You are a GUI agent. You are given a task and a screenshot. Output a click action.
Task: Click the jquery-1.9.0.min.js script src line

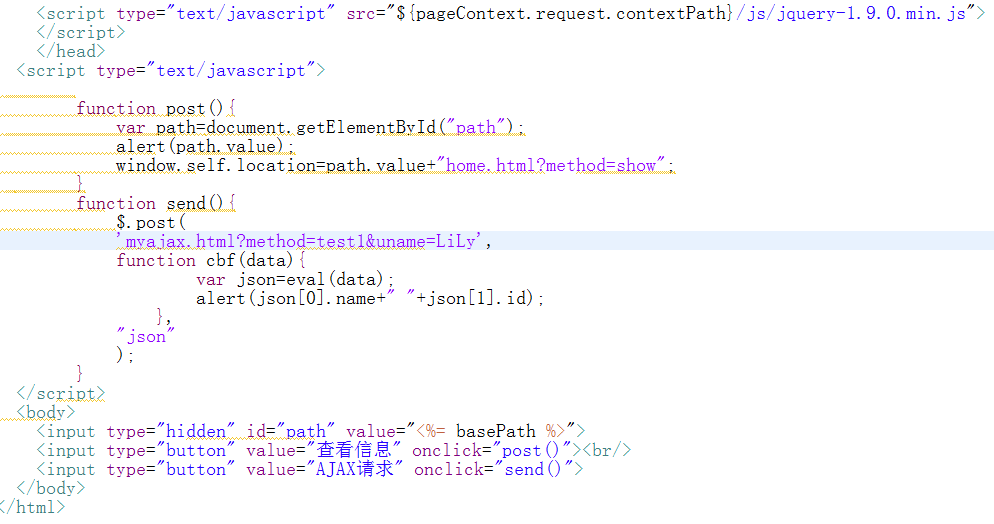click(x=511, y=13)
